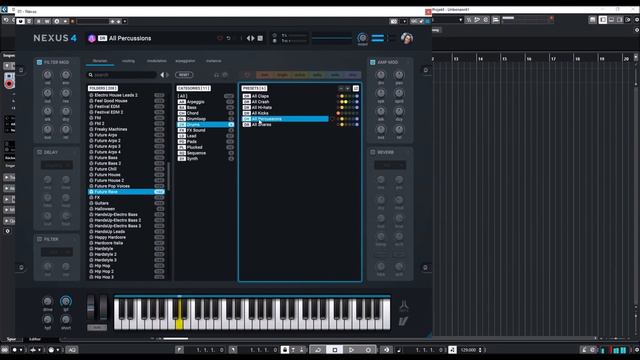The image size is (640, 360).
Task: Select the [All] category
Action: click(x=205, y=96)
